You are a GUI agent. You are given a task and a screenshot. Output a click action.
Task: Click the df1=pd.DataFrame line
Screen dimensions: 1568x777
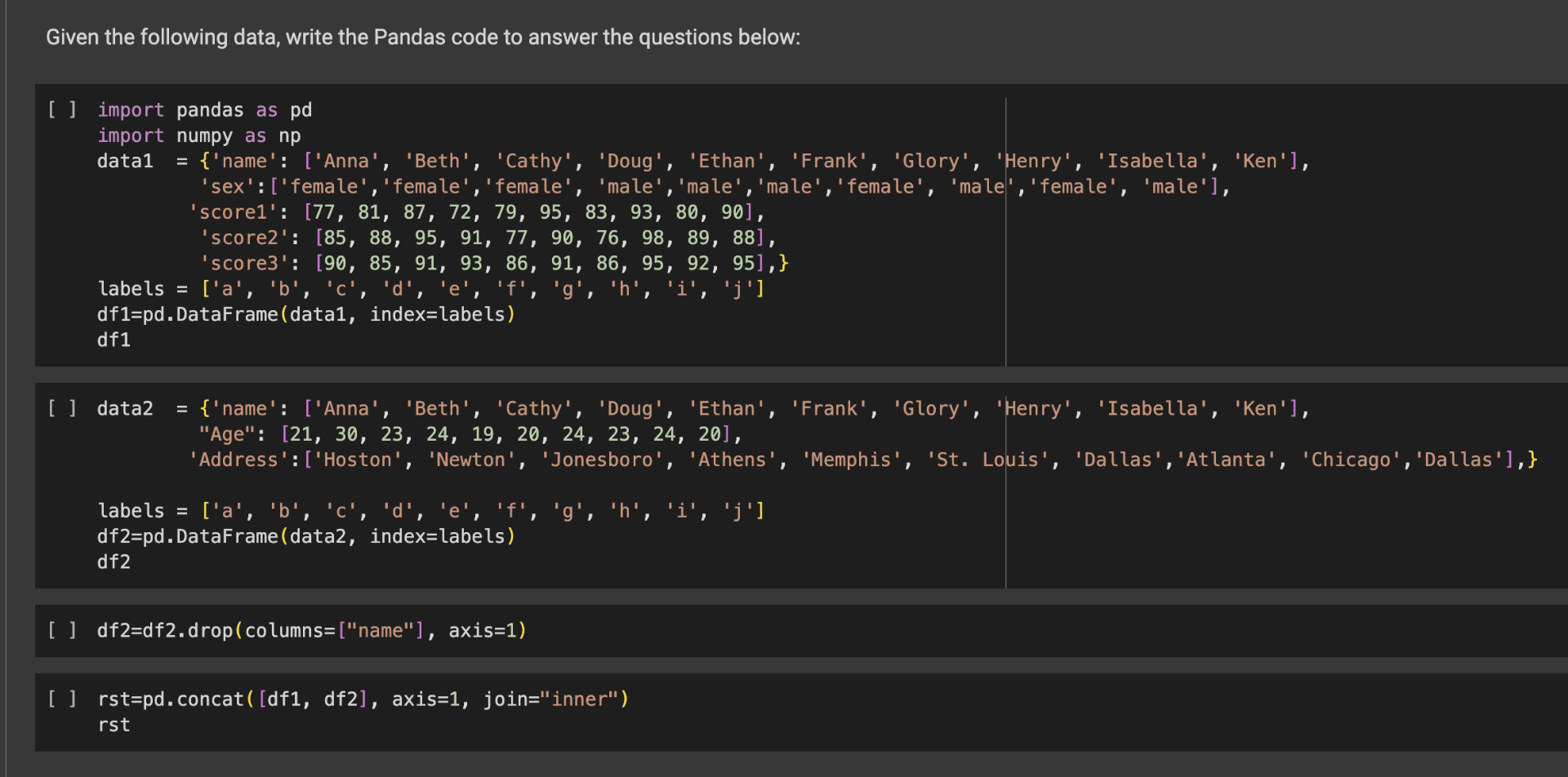[306, 313]
